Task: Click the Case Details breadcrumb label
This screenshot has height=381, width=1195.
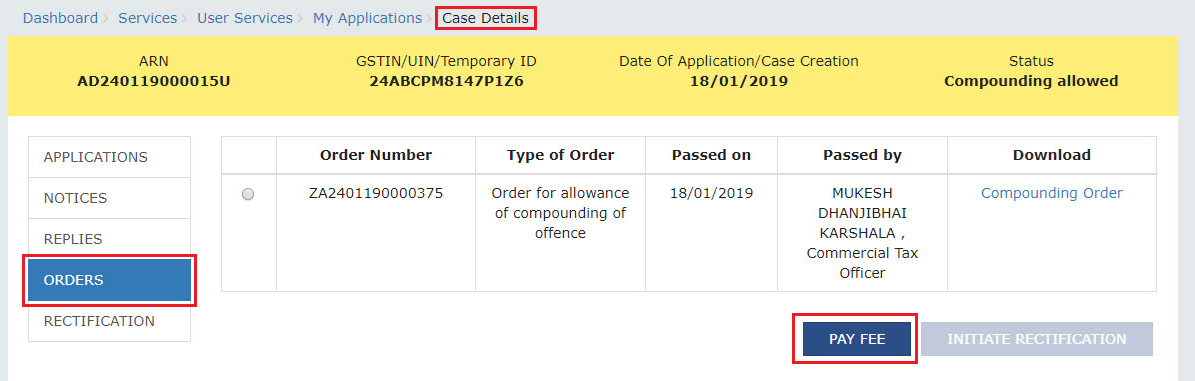Action: coord(485,18)
